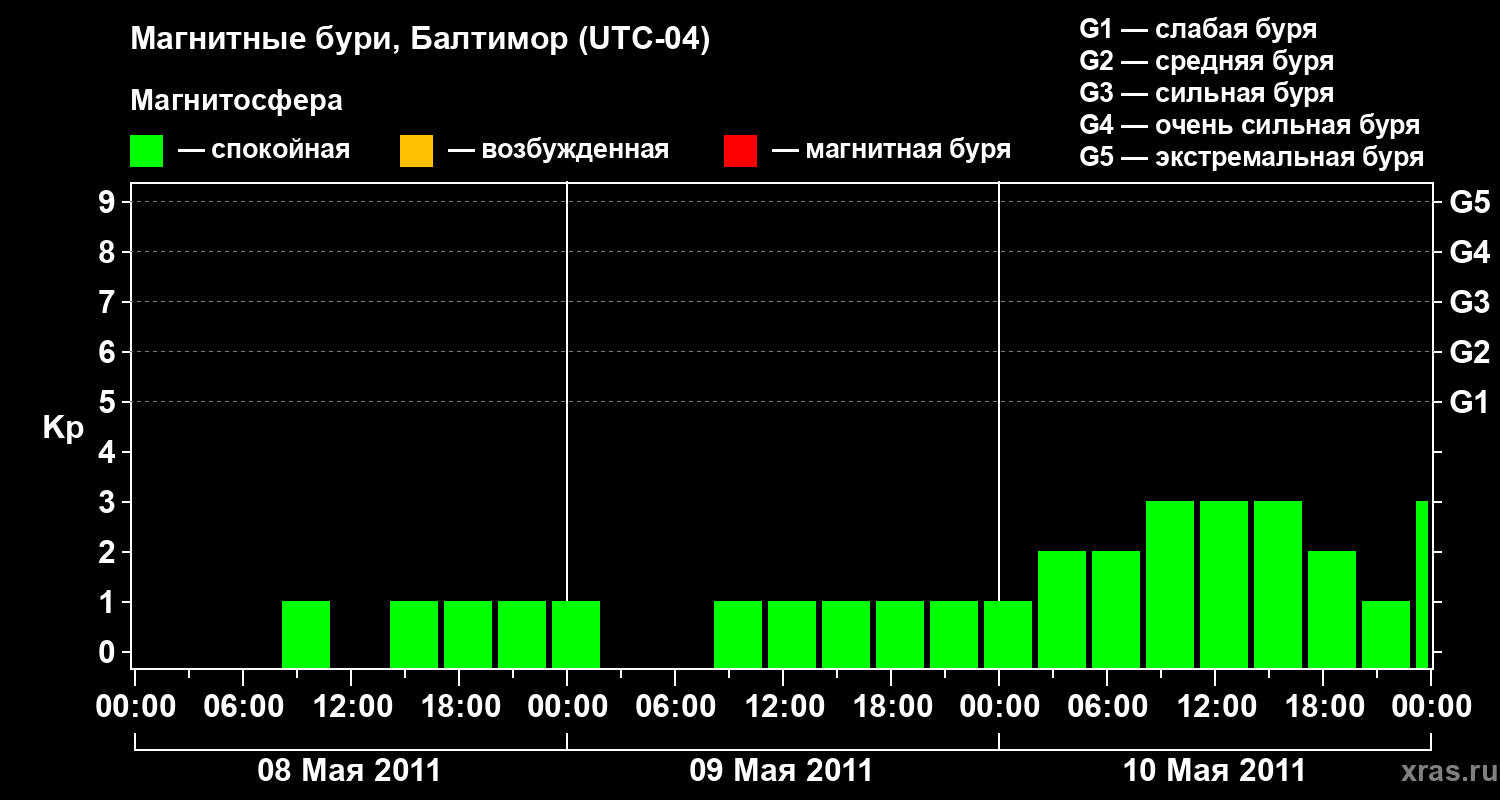Click legend line 'G3 — сильная буря'
1500x800 pixels.
tap(1206, 93)
